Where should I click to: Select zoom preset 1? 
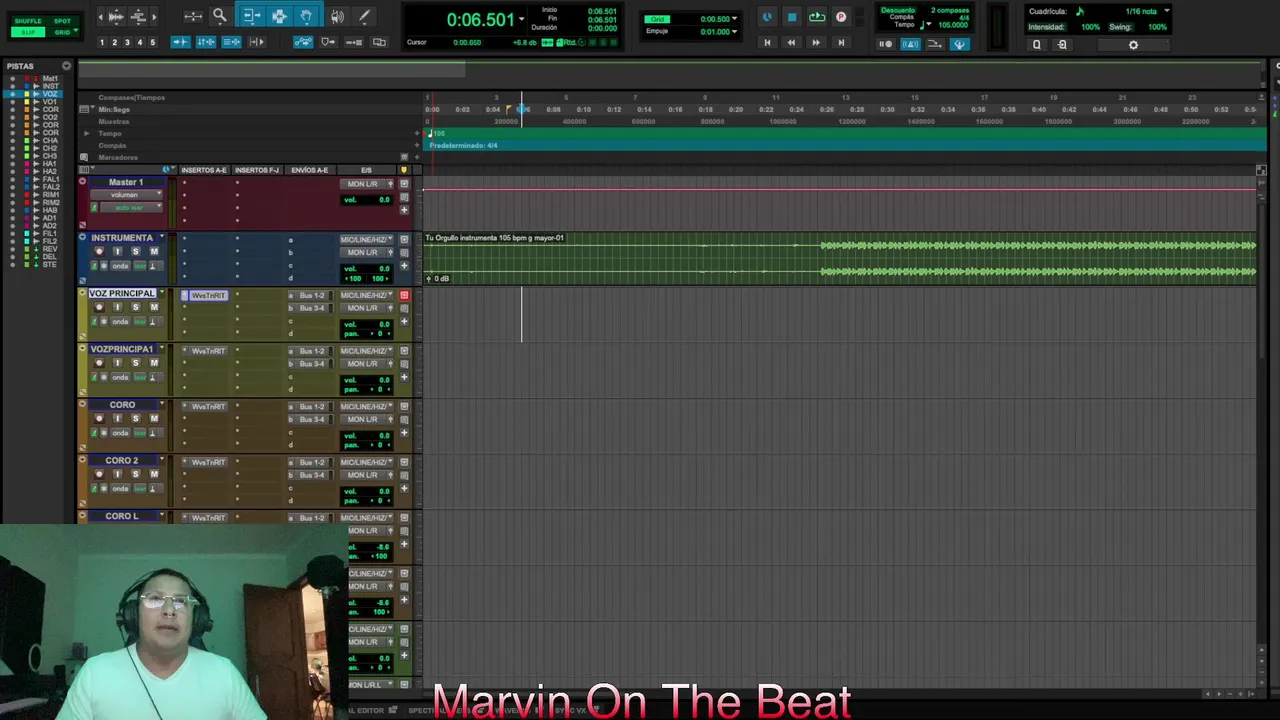click(102, 42)
